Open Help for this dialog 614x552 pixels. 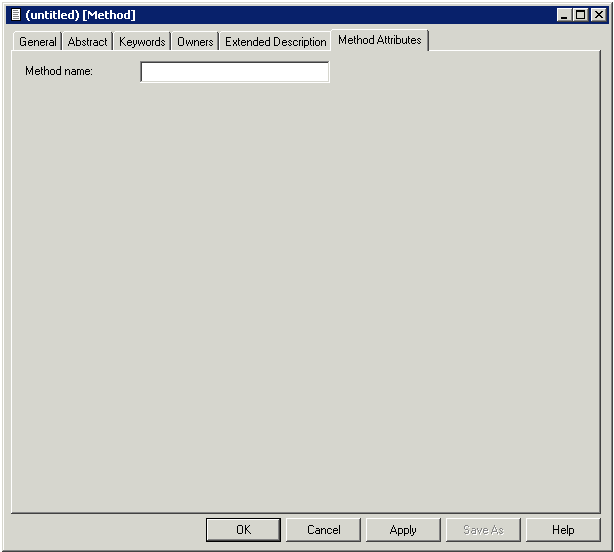click(563, 530)
